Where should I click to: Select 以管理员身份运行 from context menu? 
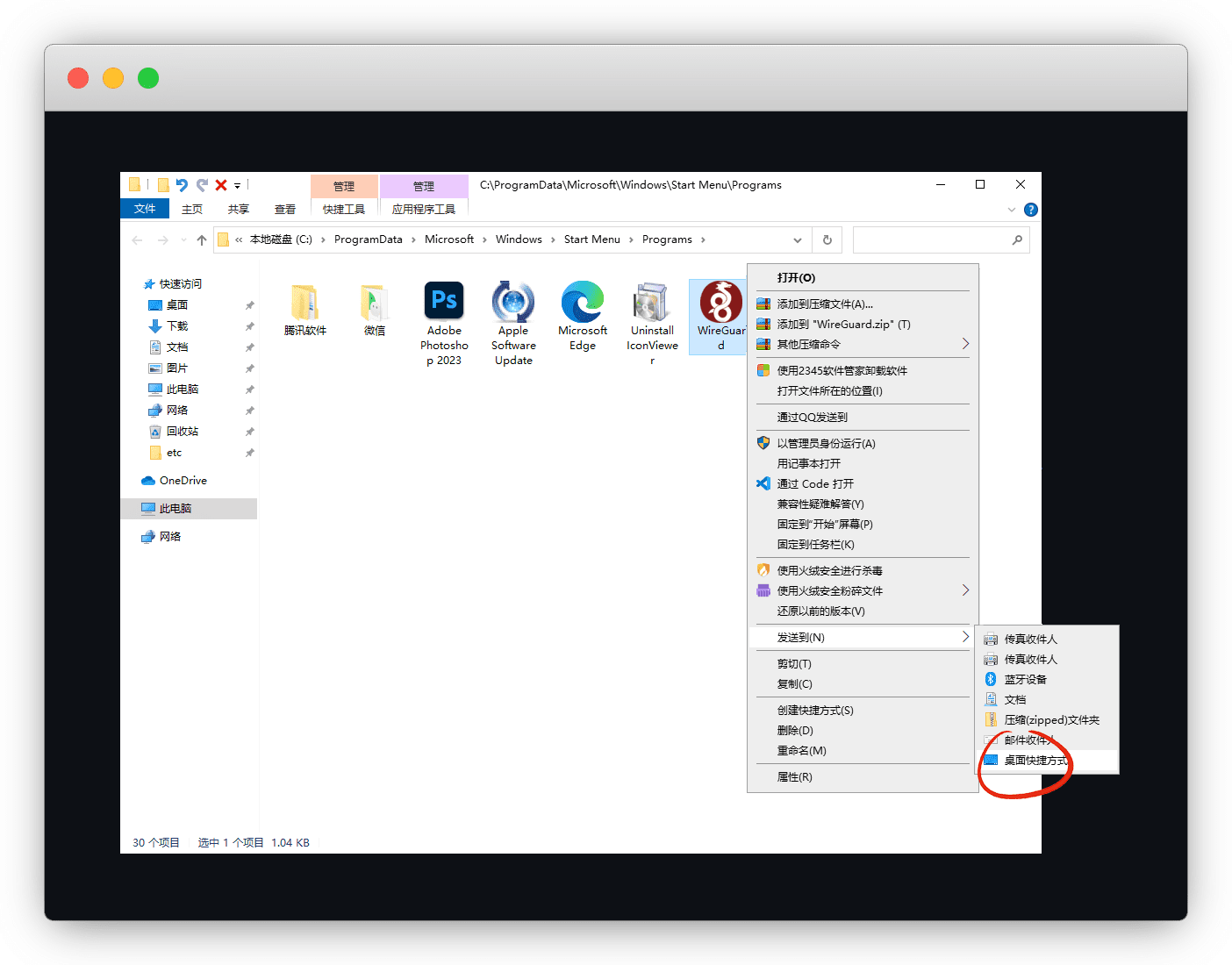(x=826, y=443)
